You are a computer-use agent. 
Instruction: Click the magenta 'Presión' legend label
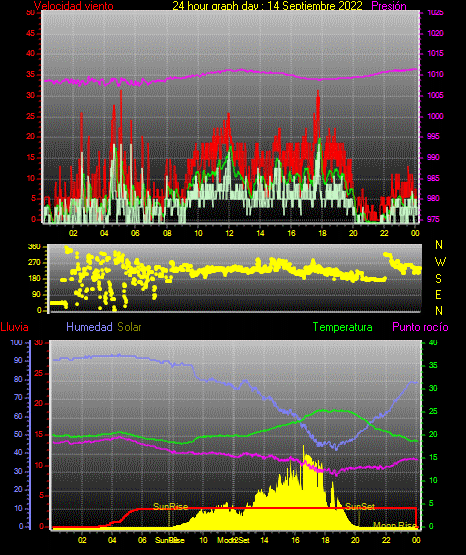coord(389,6)
